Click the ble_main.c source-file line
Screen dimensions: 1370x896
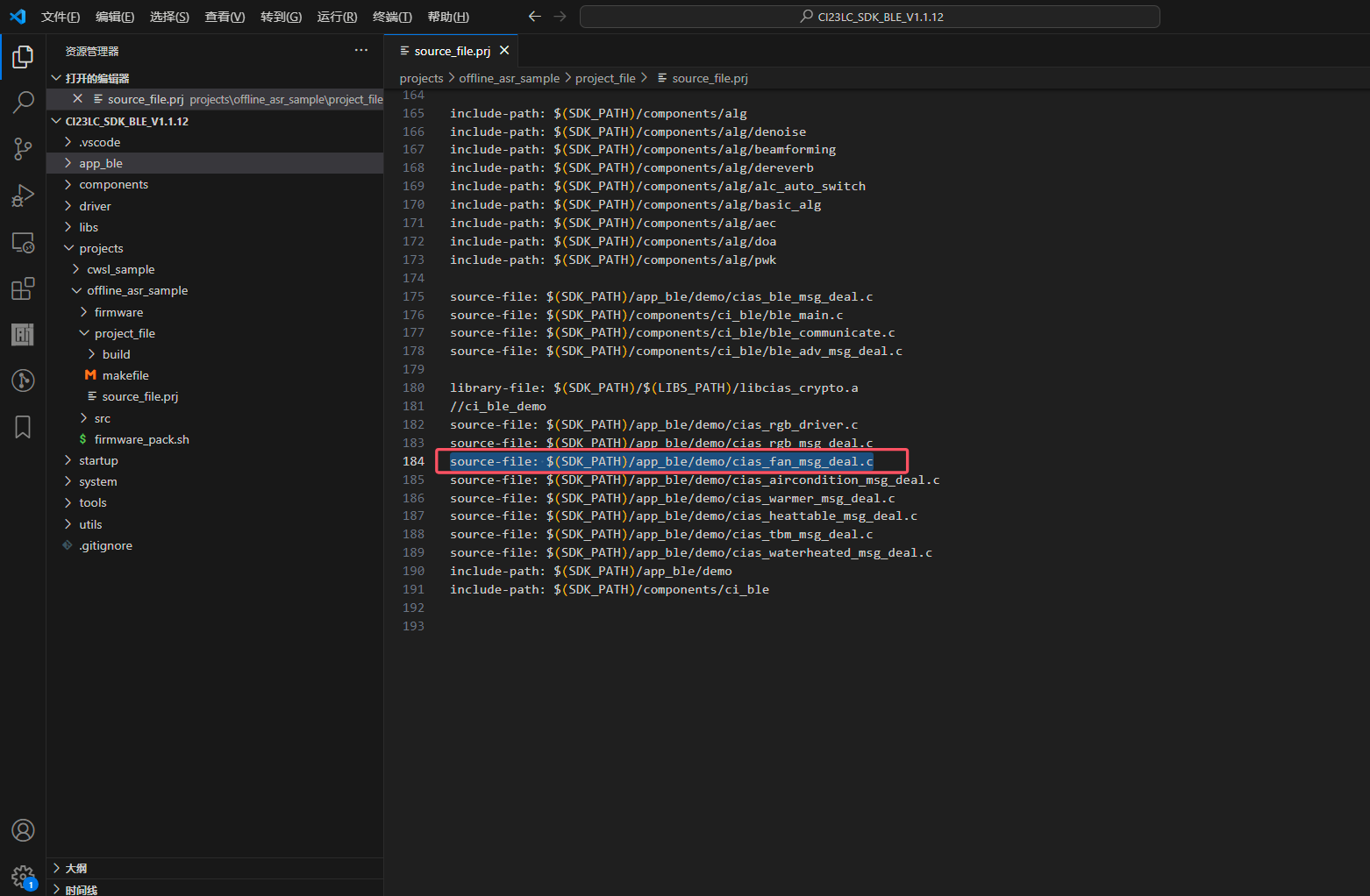[646, 315]
